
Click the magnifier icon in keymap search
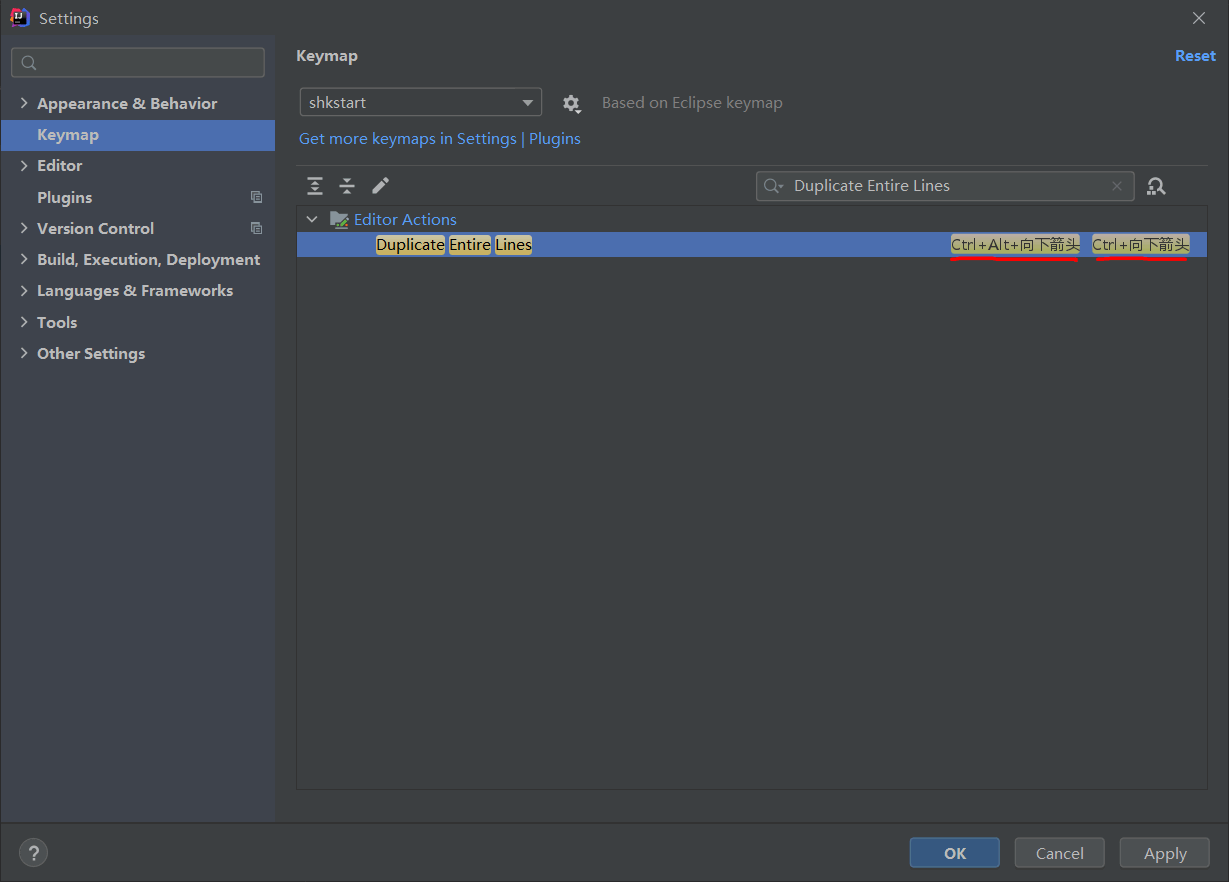click(773, 186)
